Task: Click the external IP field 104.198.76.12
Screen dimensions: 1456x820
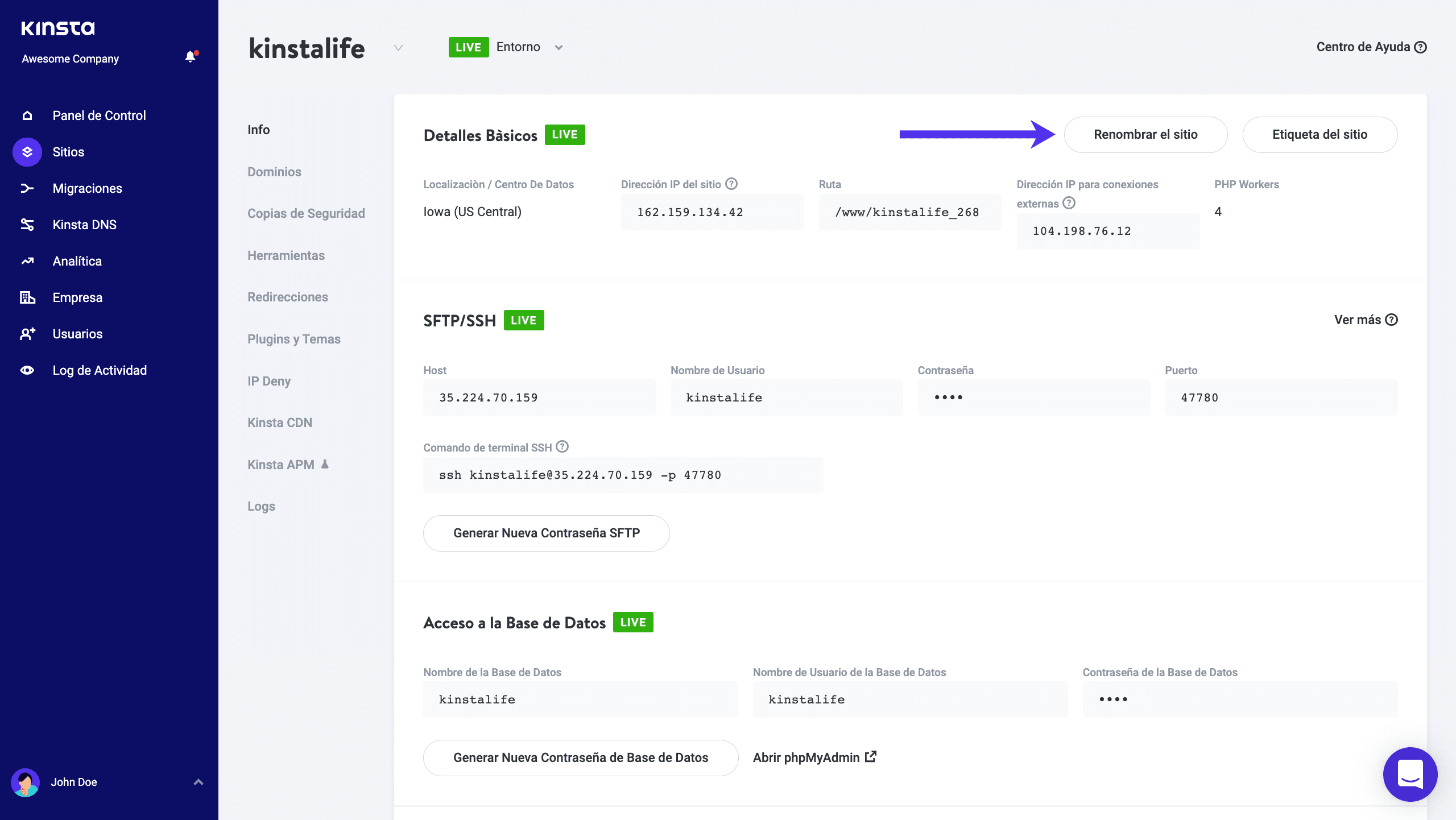Action: coord(1108,231)
